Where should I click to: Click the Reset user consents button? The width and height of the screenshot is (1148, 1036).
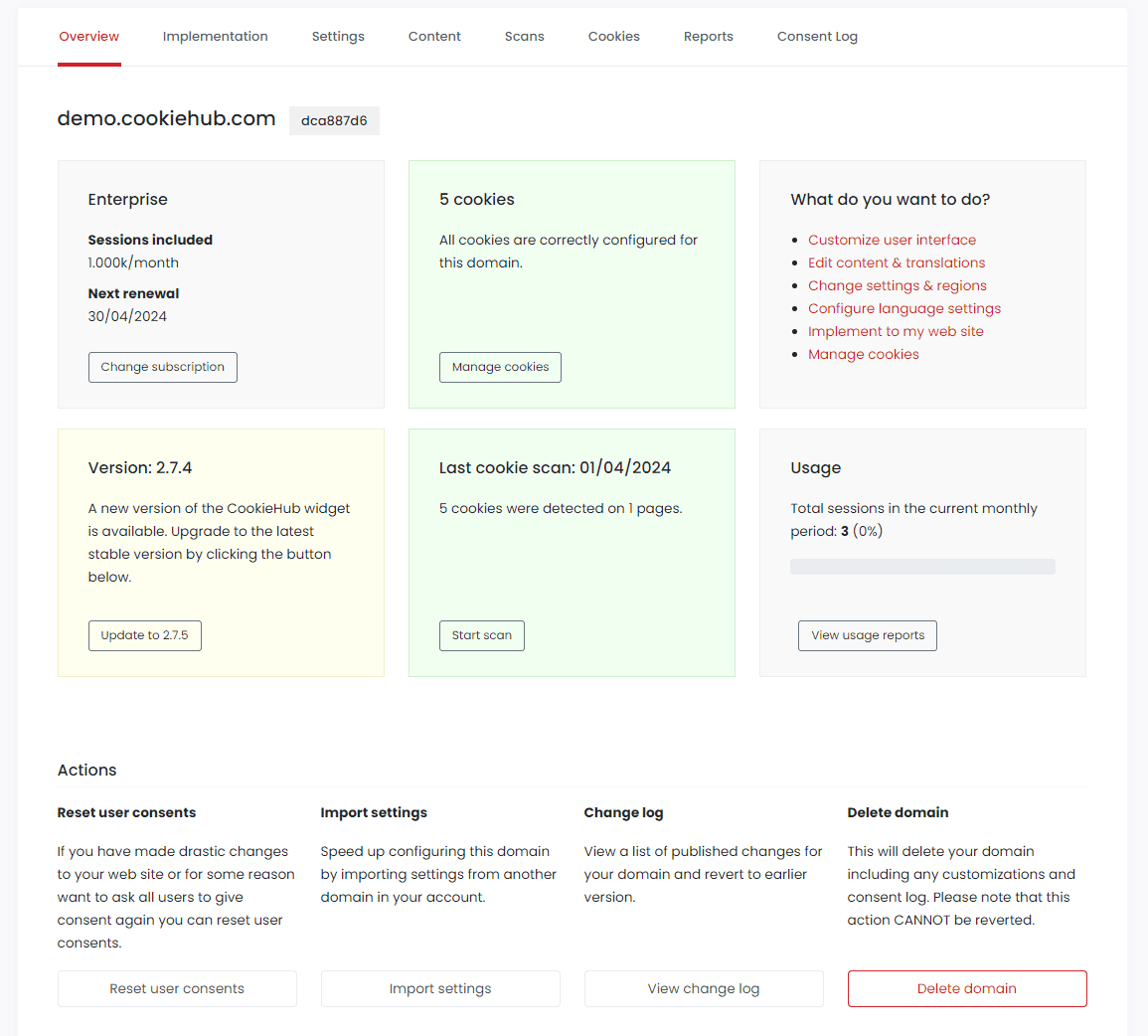(x=177, y=988)
